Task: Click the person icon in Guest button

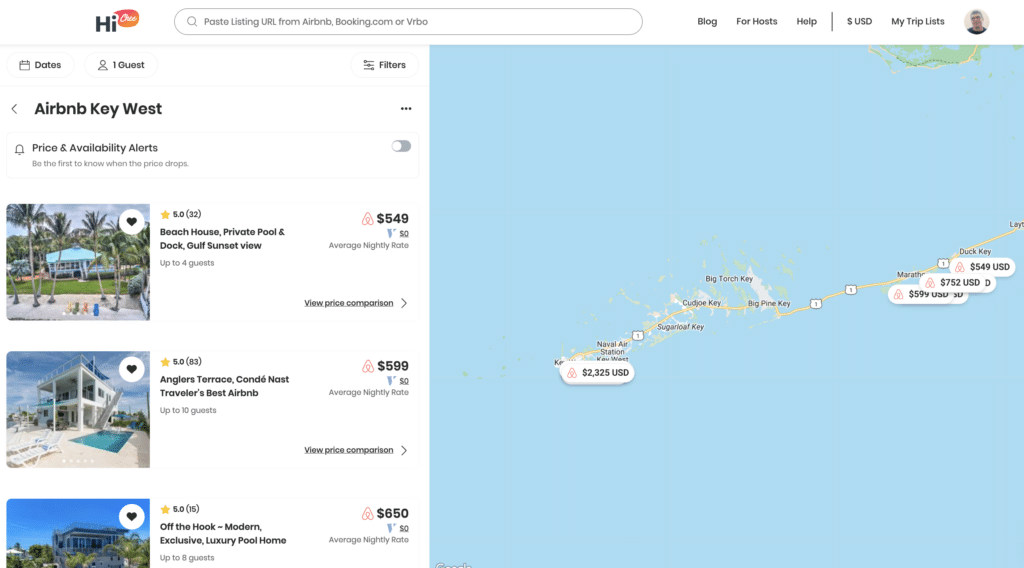Action: (x=103, y=65)
